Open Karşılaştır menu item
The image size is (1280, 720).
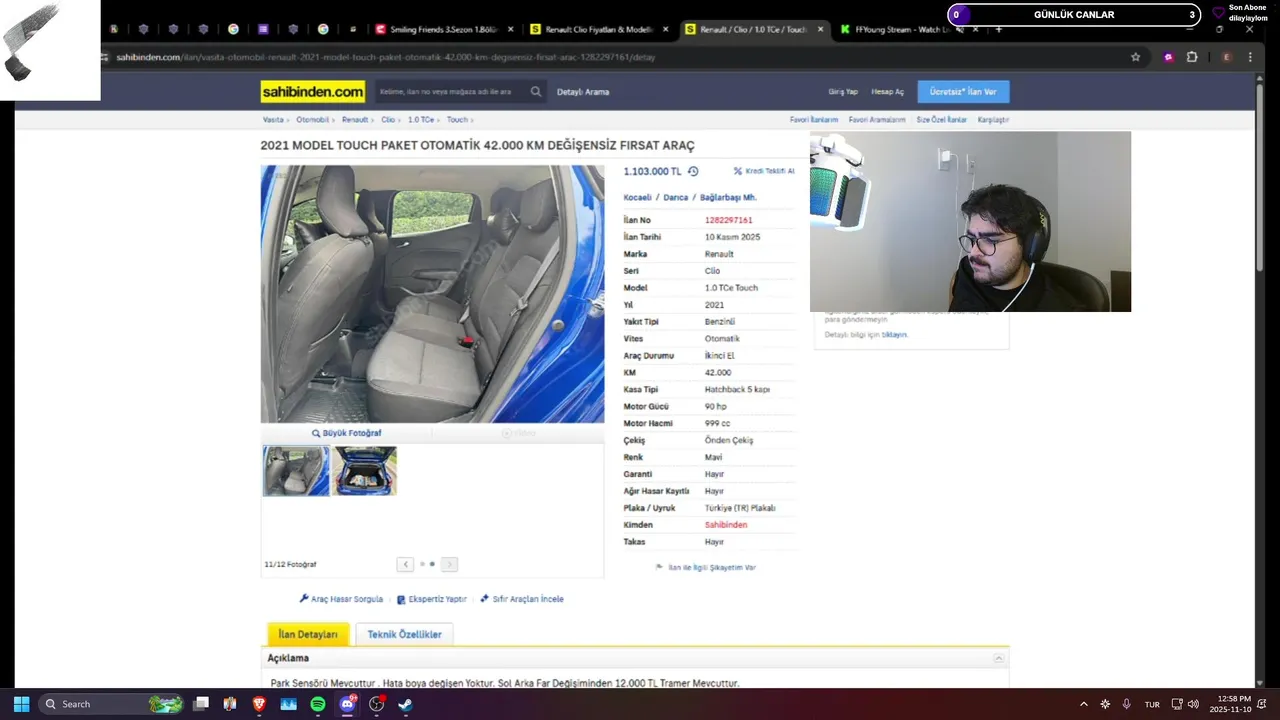tap(993, 119)
